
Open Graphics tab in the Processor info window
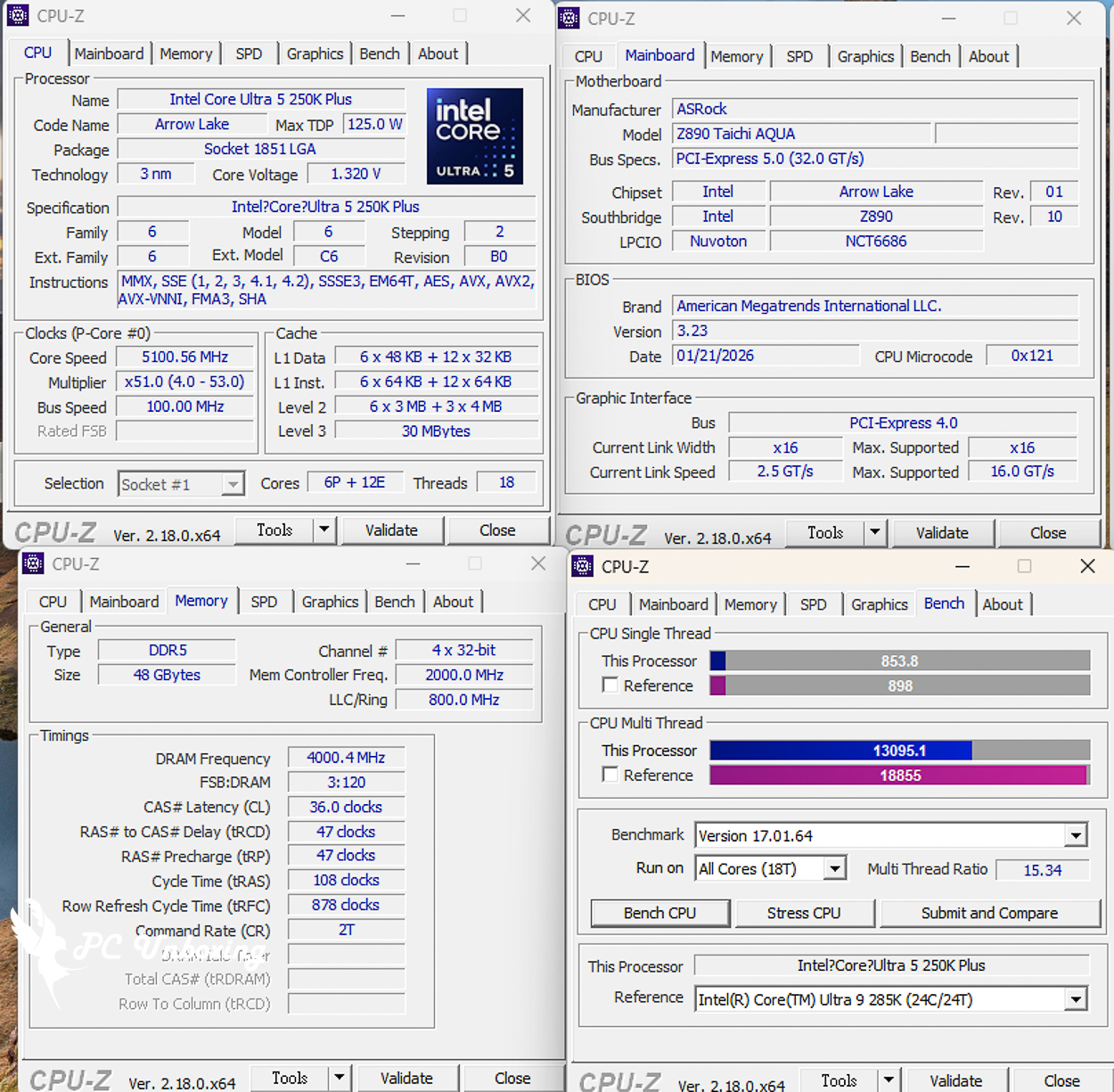pos(315,53)
